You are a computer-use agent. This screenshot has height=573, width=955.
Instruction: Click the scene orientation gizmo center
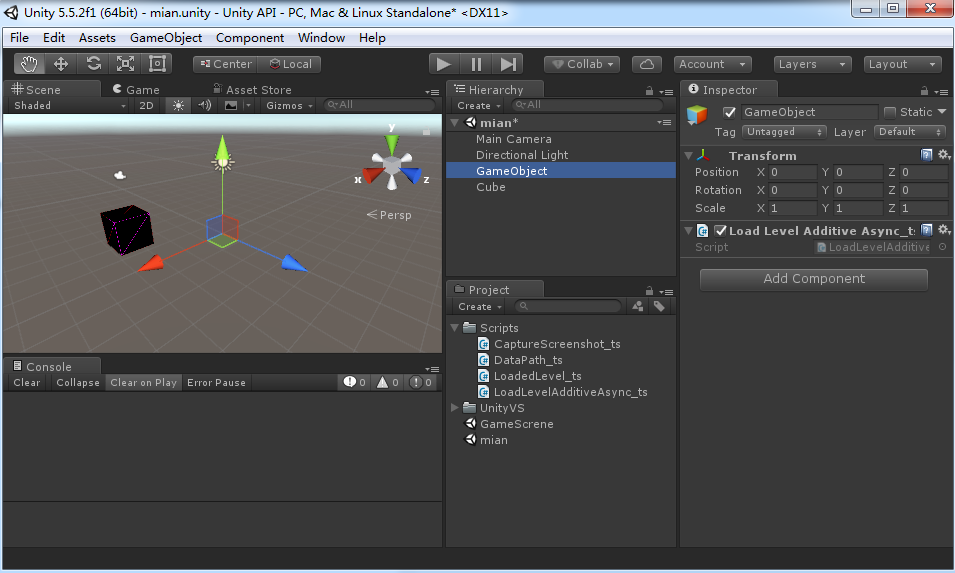click(x=392, y=164)
